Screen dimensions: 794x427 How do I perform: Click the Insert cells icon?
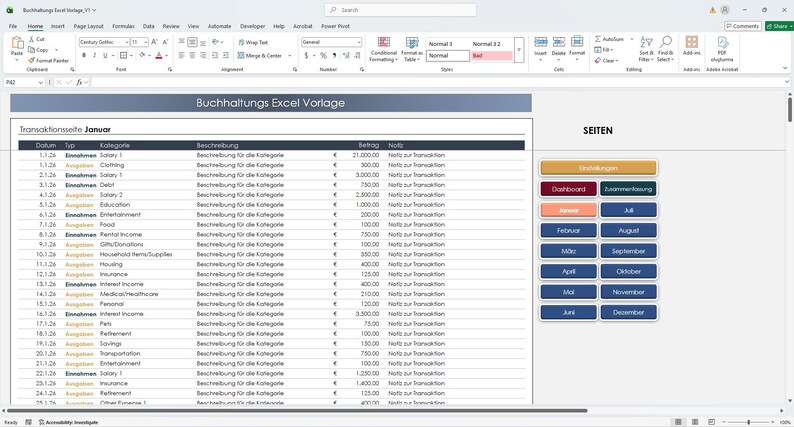tap(540, 42)
